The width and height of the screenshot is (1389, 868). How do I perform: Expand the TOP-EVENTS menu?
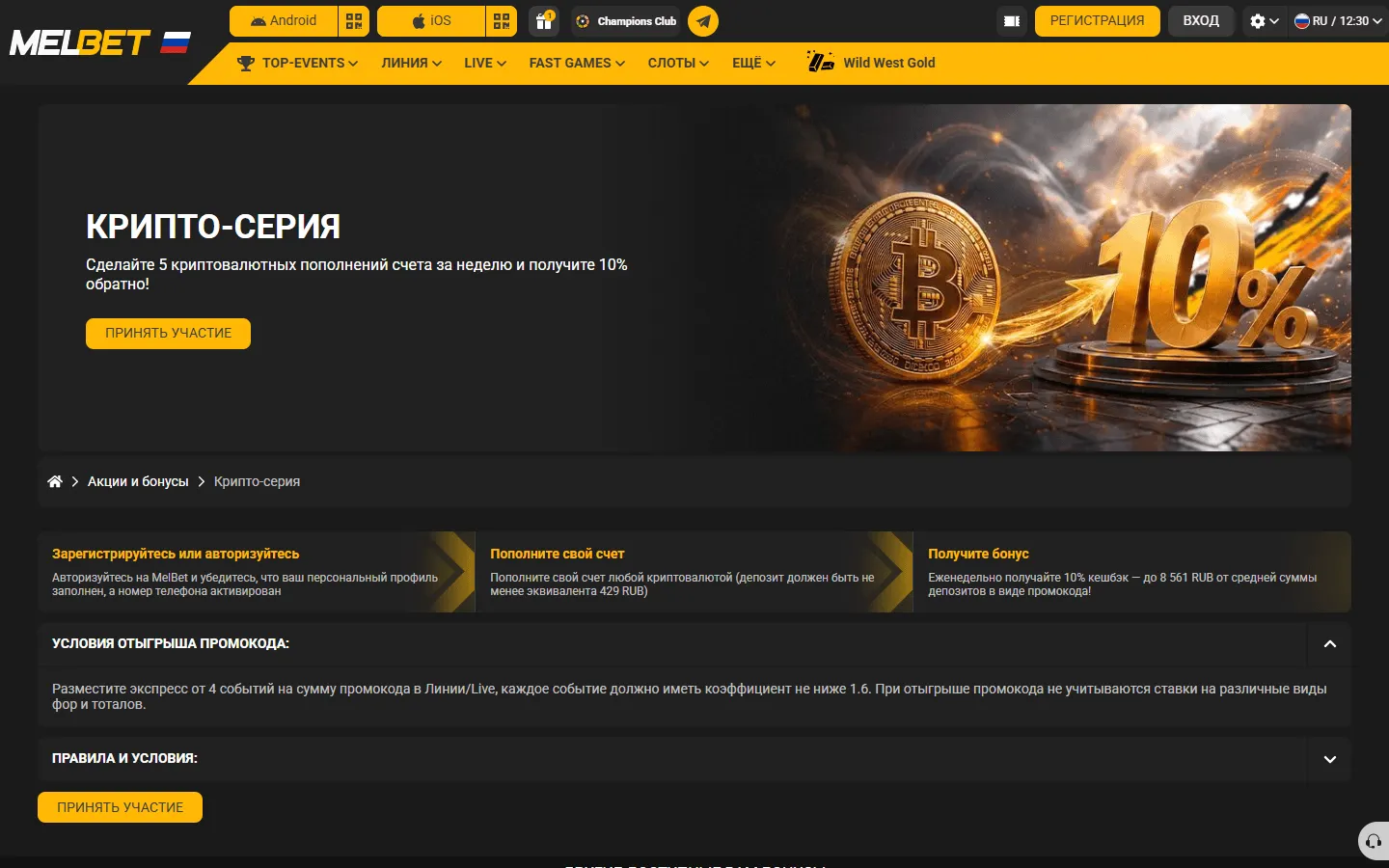click(x=297, y=63)
